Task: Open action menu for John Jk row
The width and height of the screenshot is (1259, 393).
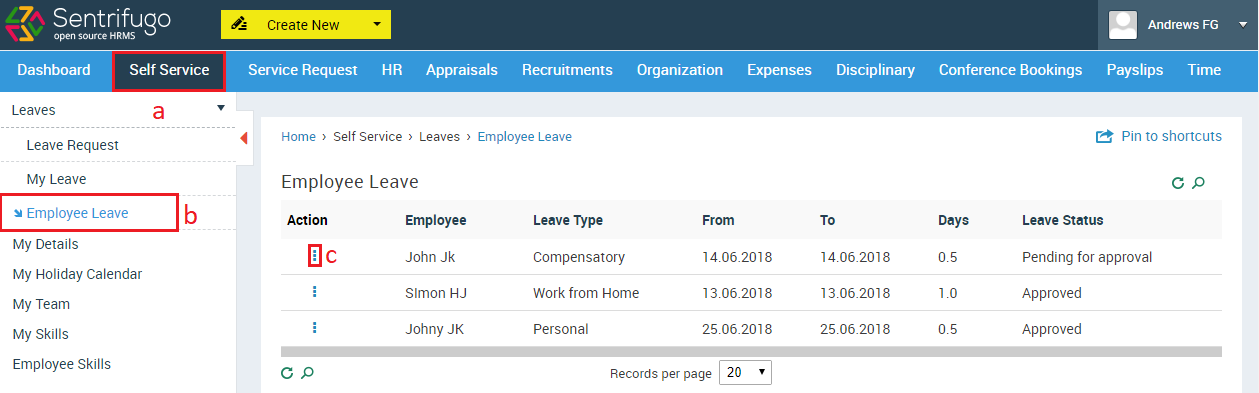Action: 315,256
